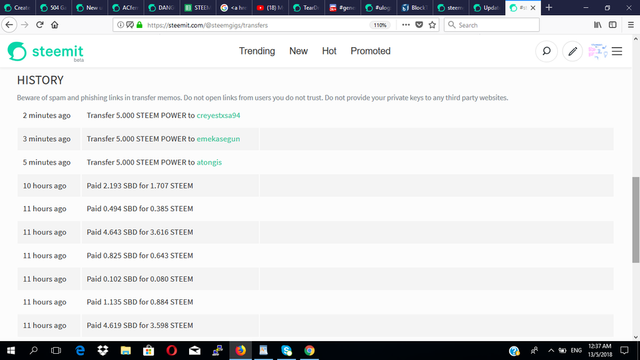
Task: Select the 'Paid 4.643 SBD for 3.616 STEEM' row
Action: tap(315, 232)
